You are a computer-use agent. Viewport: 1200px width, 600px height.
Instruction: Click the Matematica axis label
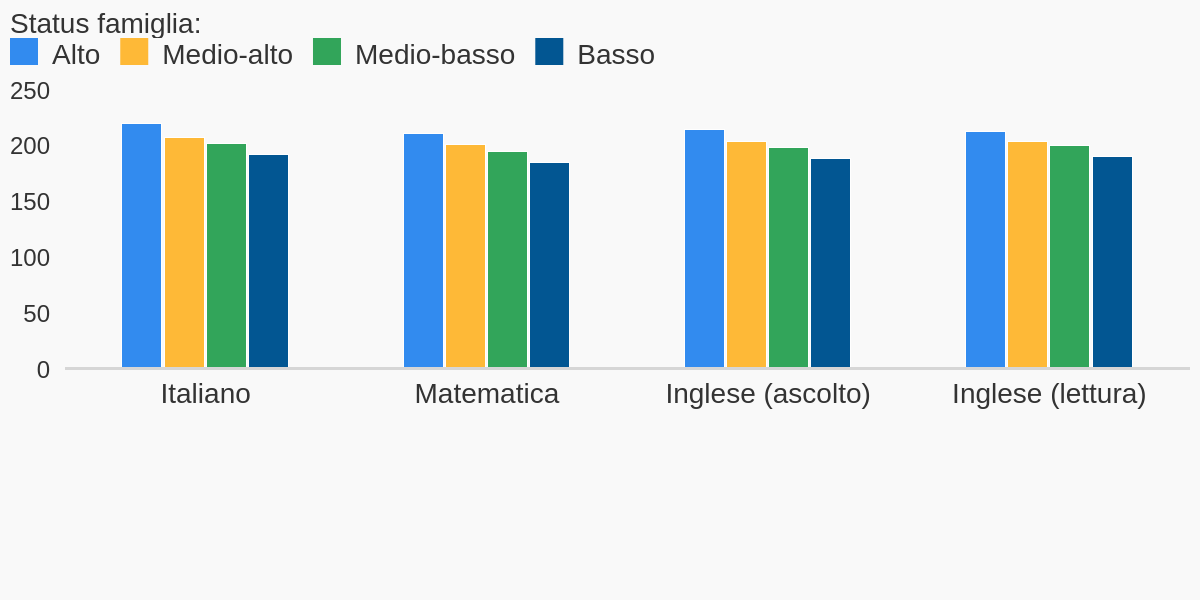click(x=487, y=394)
